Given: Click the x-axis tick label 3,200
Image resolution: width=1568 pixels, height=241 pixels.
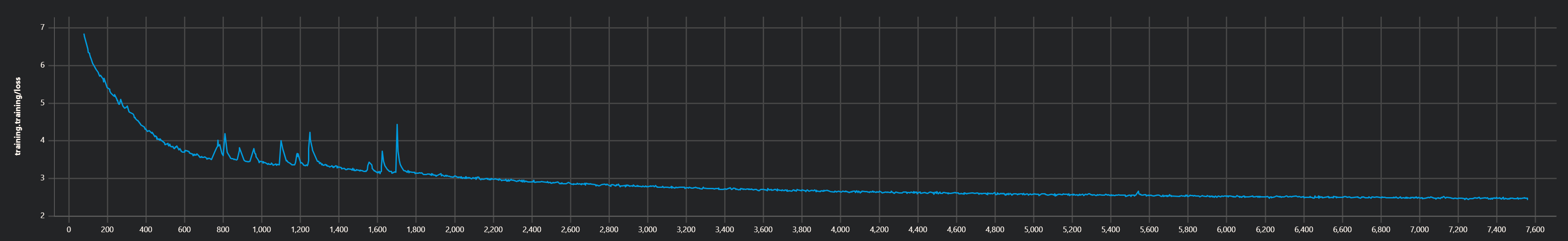Looking at the screenshot, I should [x=686, y=230].
